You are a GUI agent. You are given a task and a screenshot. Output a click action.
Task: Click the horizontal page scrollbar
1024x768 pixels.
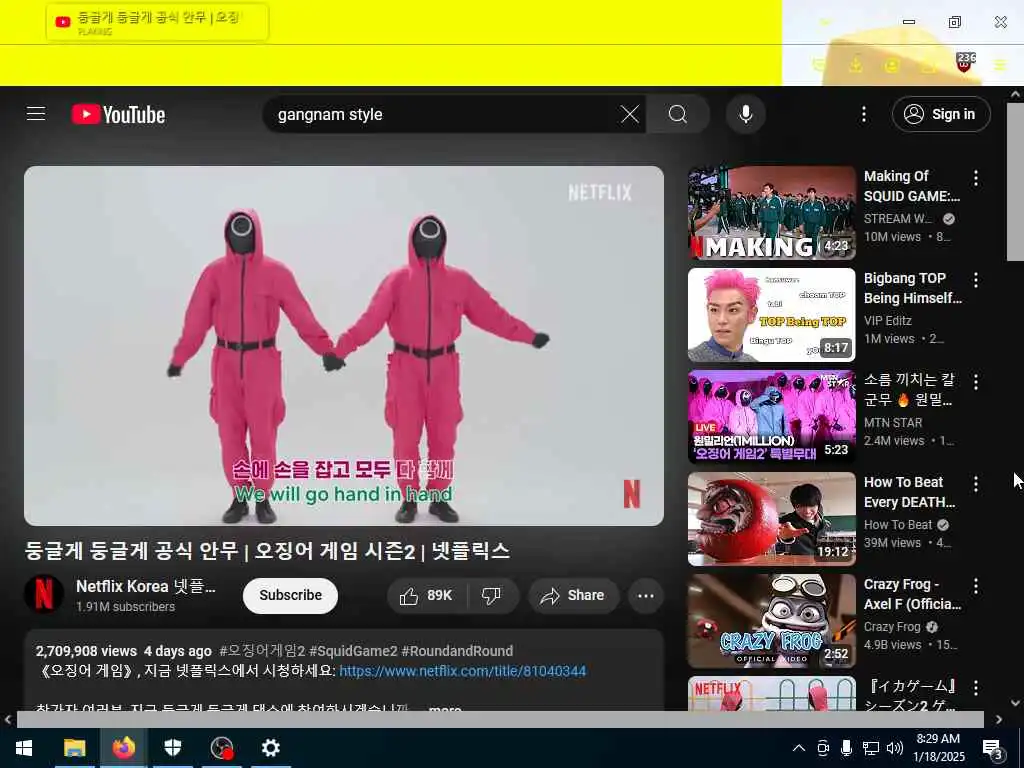500,720
